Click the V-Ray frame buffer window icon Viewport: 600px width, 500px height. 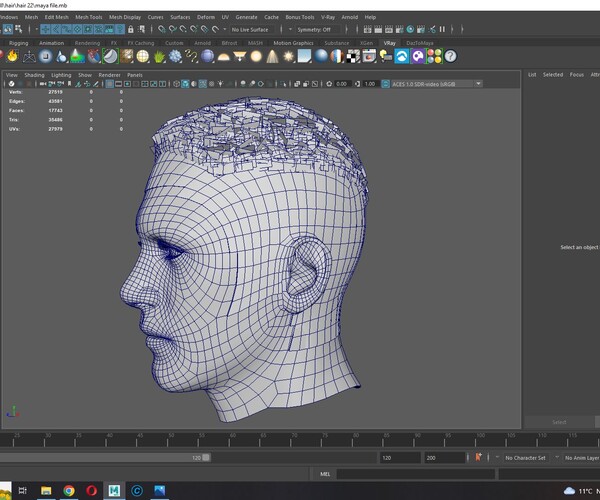click(370, 57)
